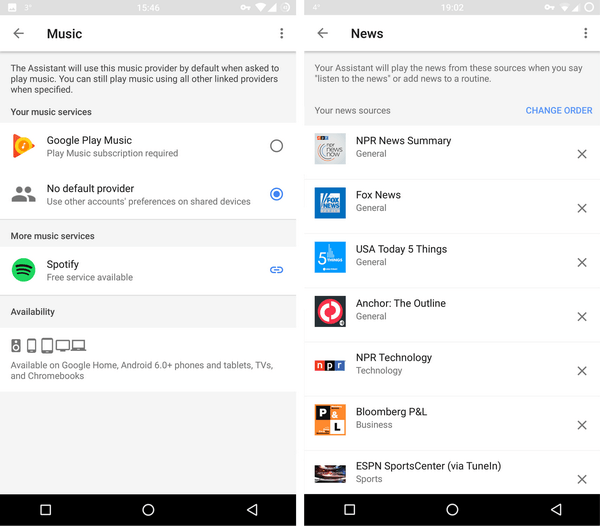Open the Spotify service name
The width and height of the screenshot is (600, 526).
(x=63, y=264)
